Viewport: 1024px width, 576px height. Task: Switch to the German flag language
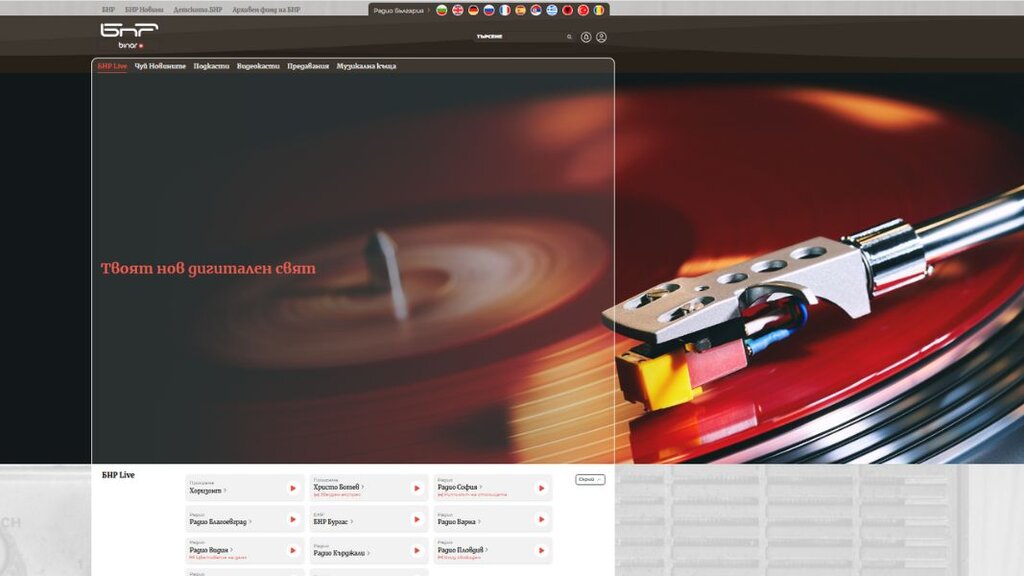point(473,10)
